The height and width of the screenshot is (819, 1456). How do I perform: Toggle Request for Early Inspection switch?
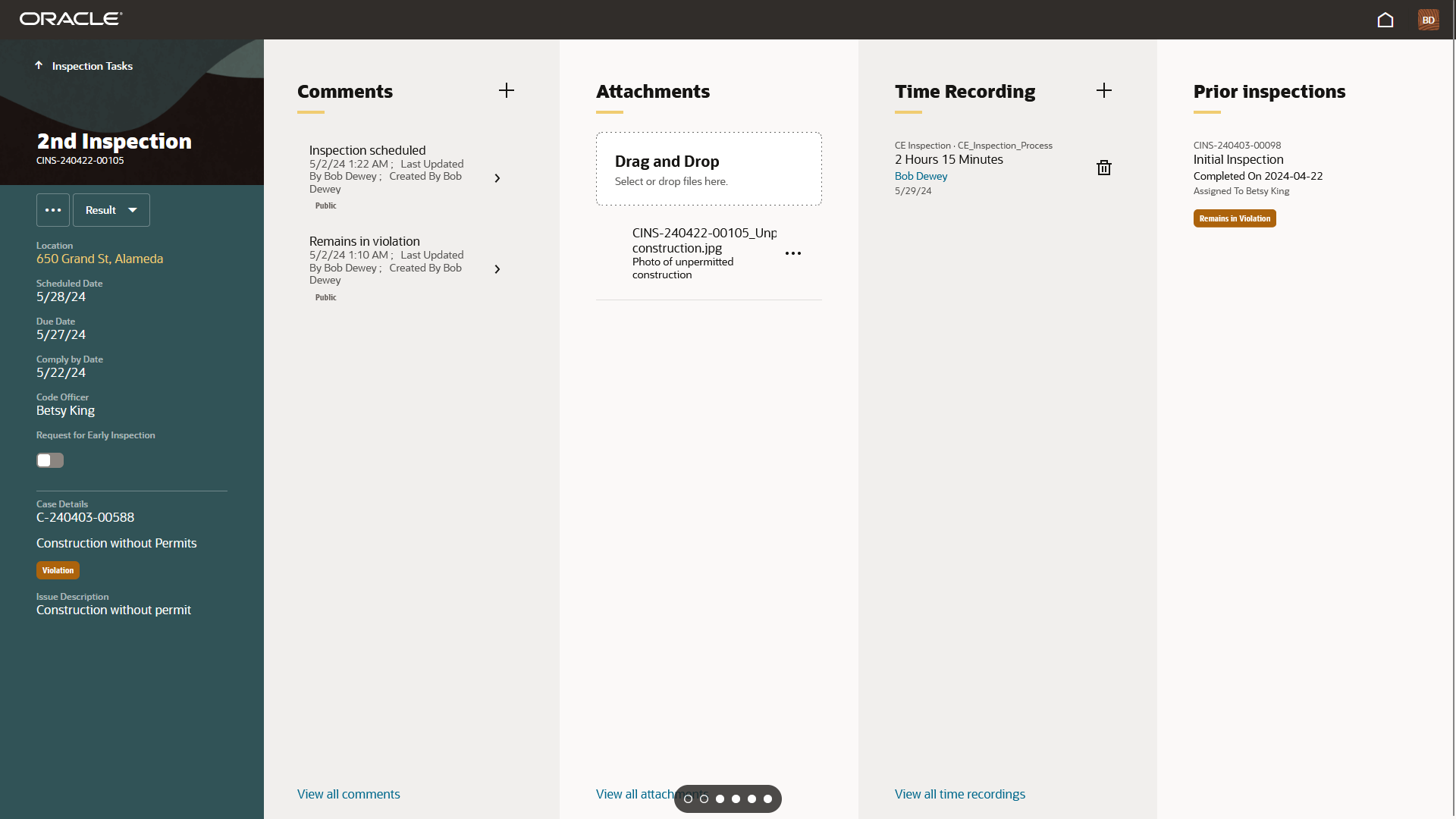pos(50,460)
